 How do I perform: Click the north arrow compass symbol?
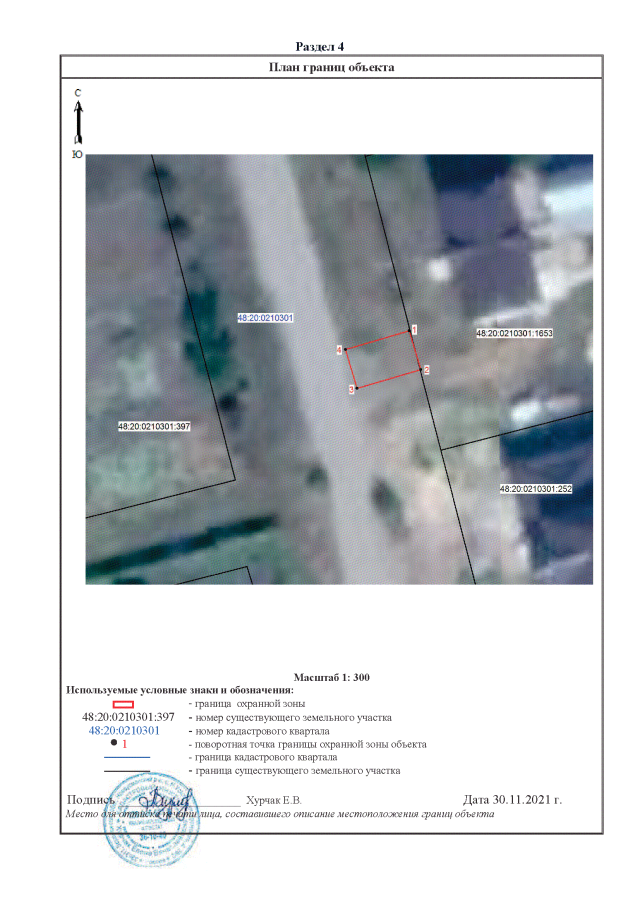point(78,123)
